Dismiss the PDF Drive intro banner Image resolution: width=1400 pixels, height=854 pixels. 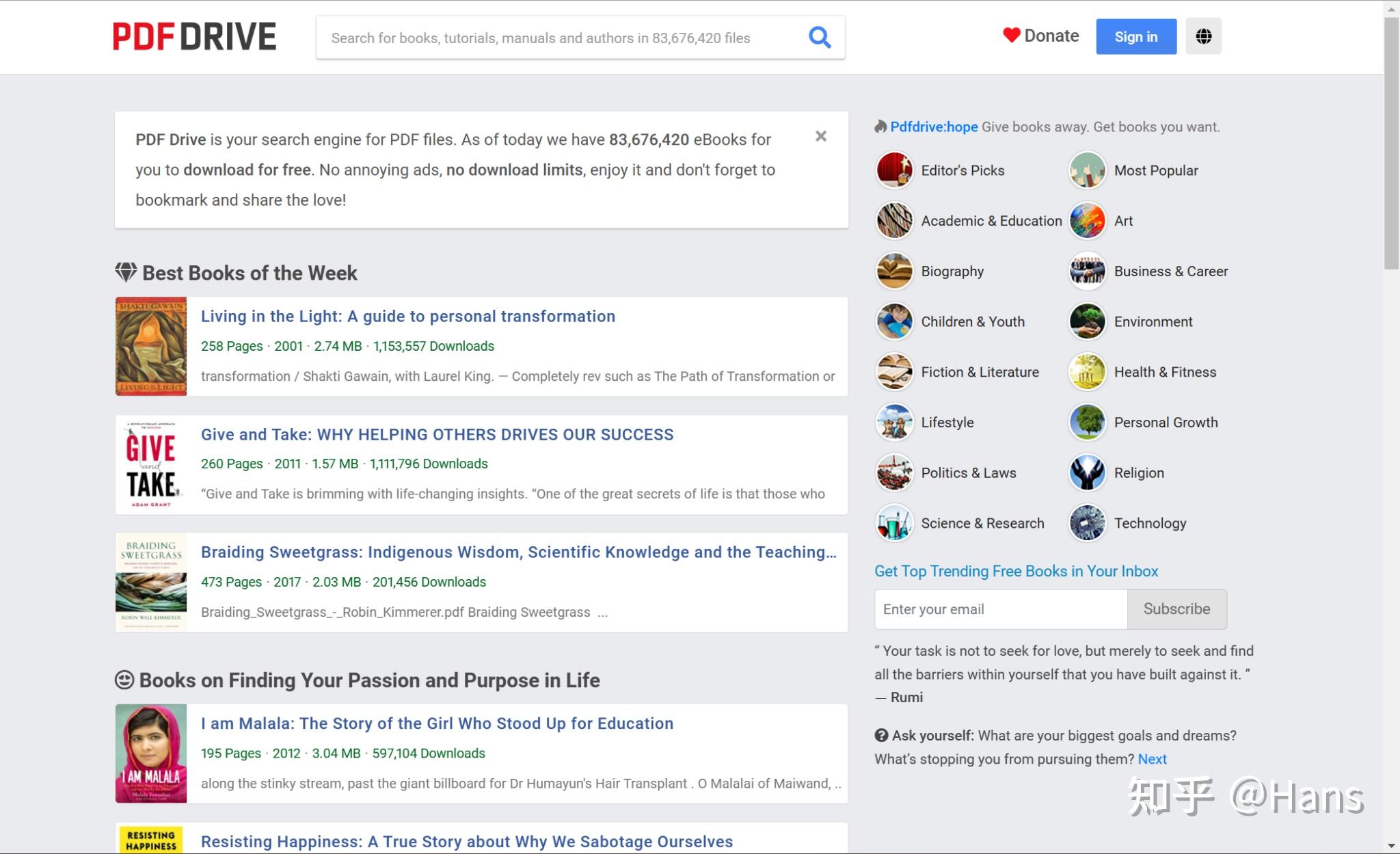coord(821,136)
